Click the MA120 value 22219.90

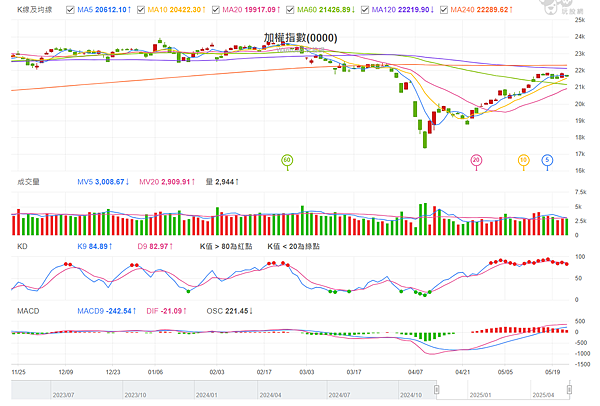pyautogui.click(x=414, y=10)
